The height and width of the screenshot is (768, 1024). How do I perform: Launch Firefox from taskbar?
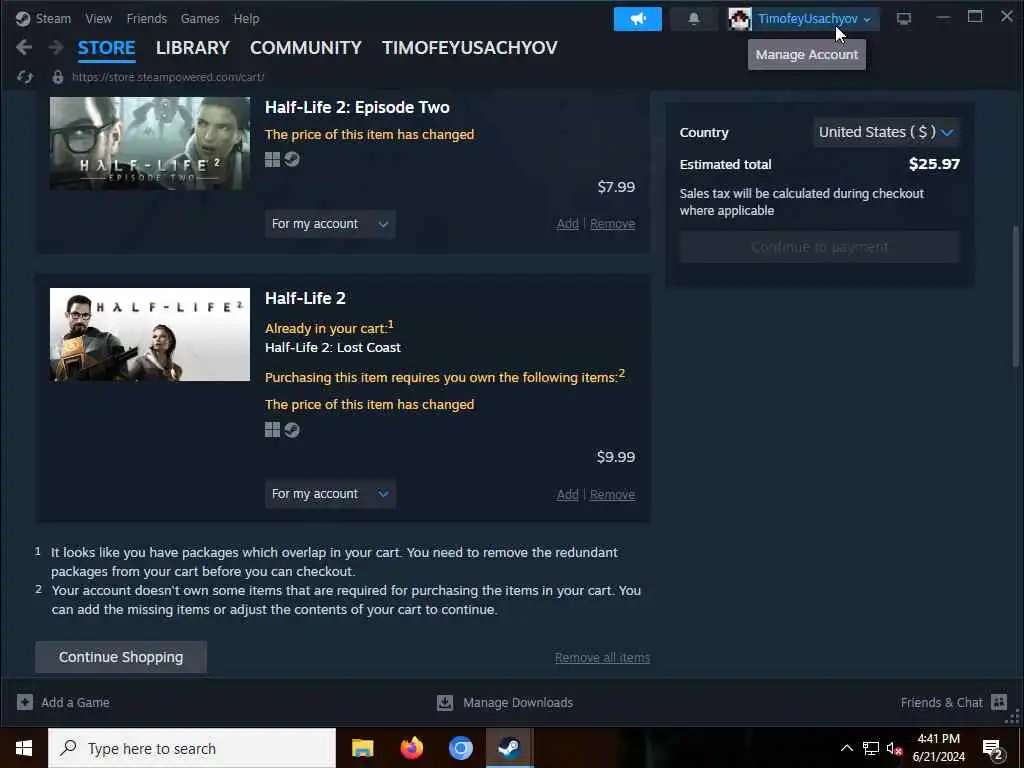[411, 748]
